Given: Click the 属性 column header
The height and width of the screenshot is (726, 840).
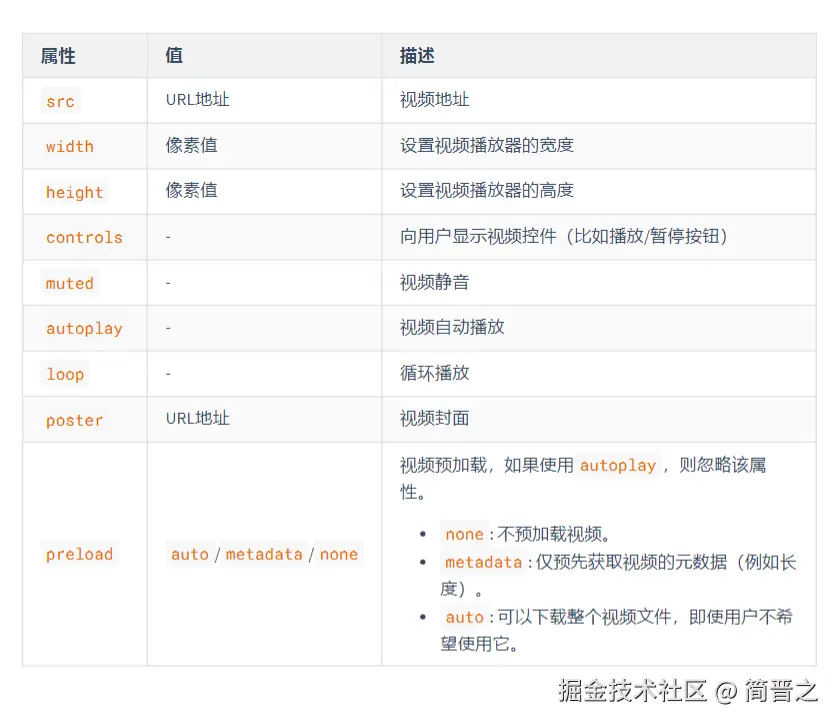Looking at the screenshot, I should tap(59, 56).
